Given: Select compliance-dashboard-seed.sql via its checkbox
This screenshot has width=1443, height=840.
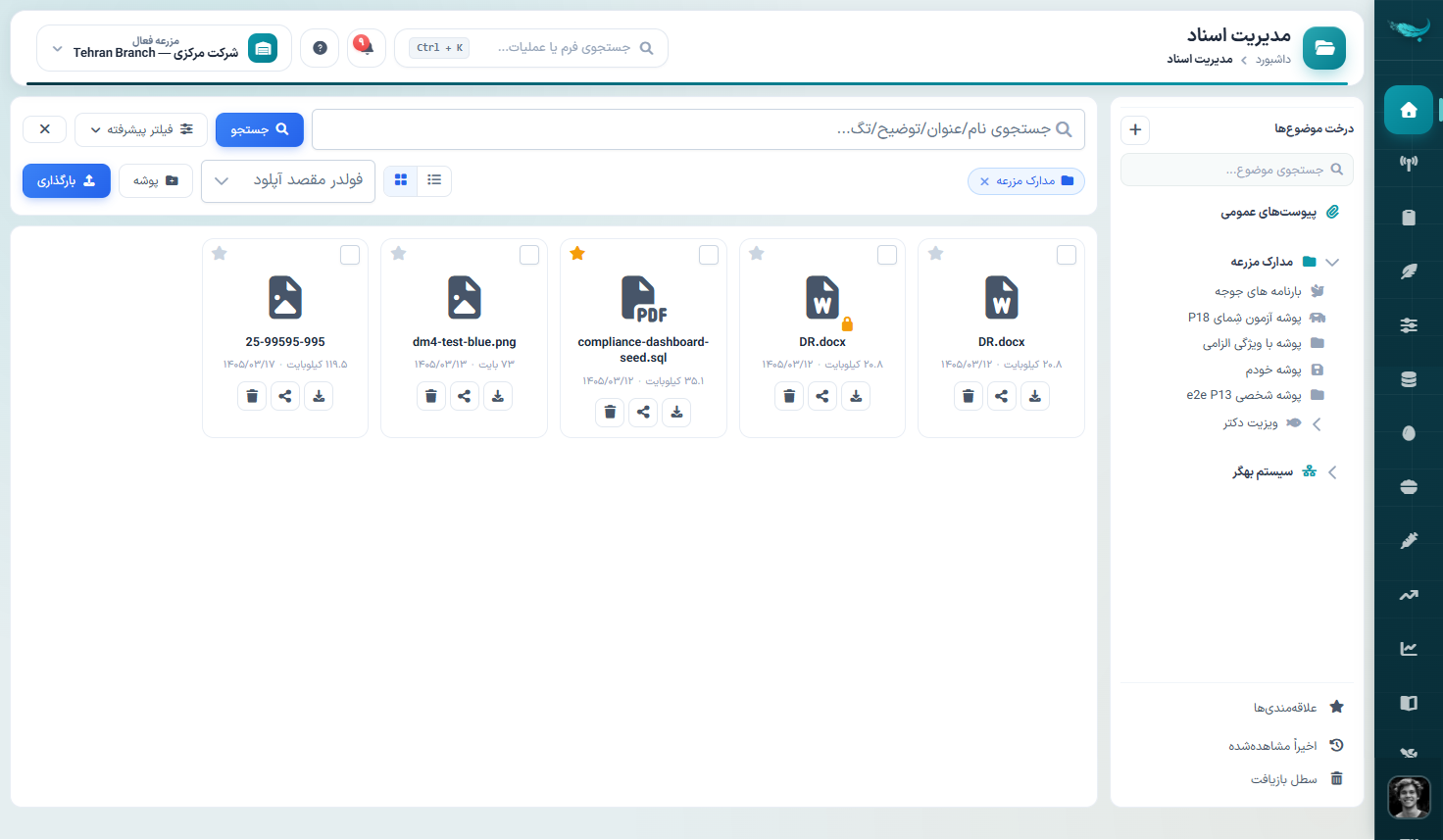Looking at the screenshot, I should click(x=709, y=255).
